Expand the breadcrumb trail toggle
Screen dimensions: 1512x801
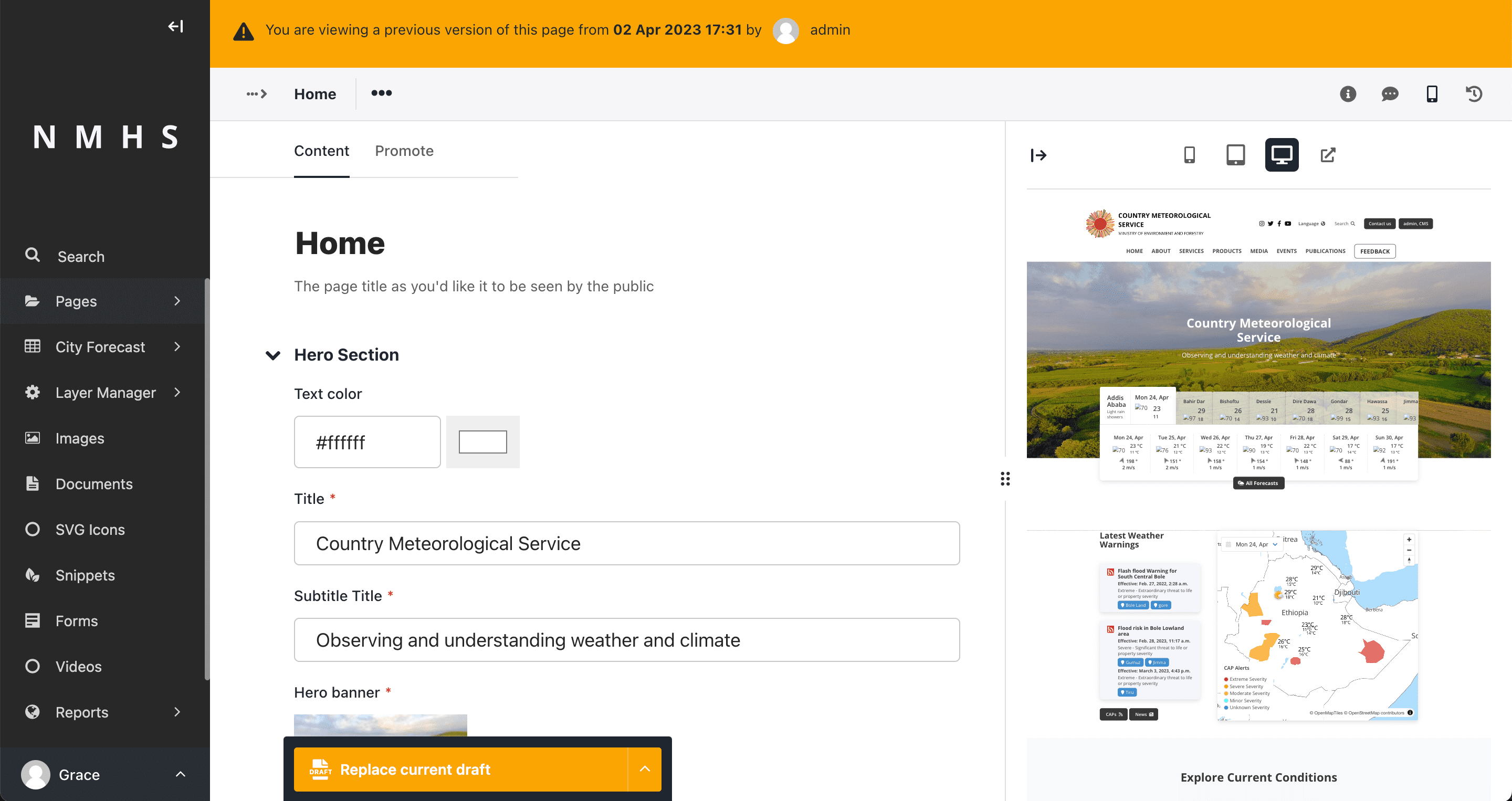(257, 94)
